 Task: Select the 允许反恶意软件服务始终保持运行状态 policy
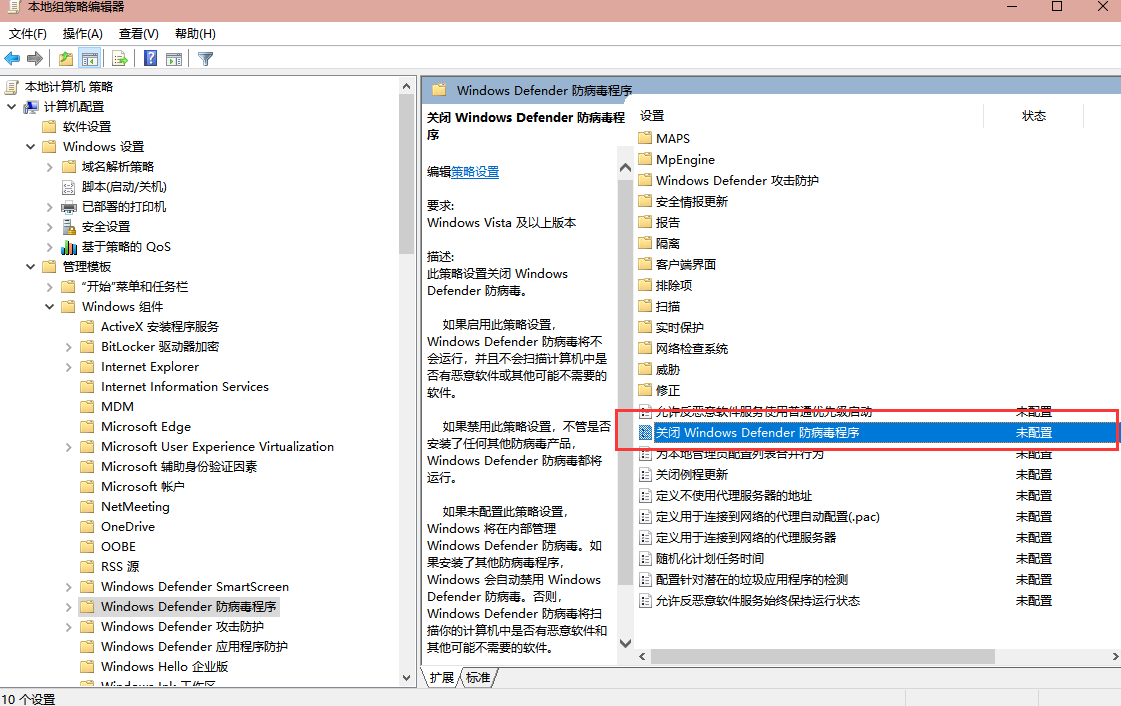pyautogui.click(x=757, y=600)
